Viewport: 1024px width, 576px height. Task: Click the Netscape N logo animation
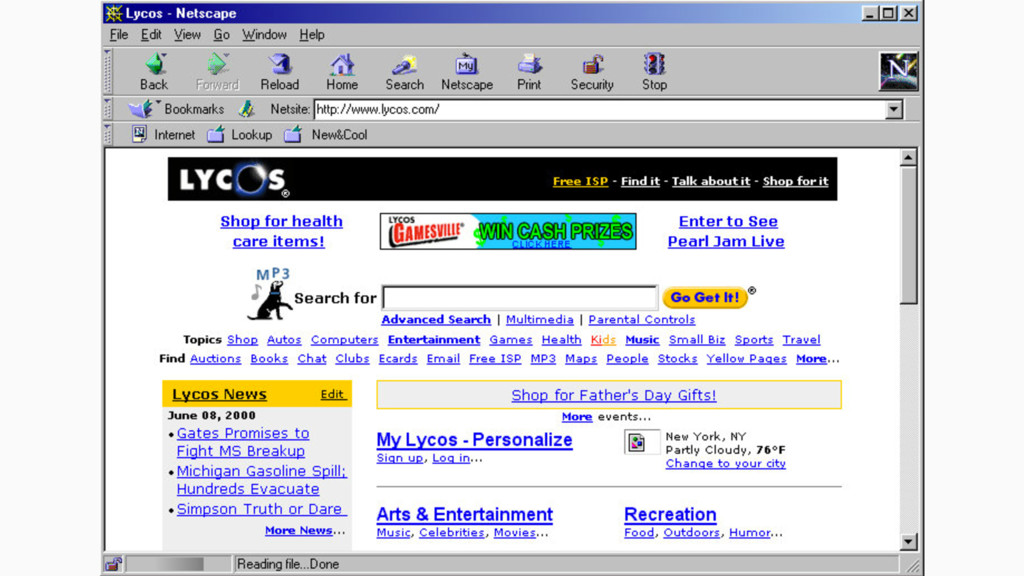[x=898, y=71]
